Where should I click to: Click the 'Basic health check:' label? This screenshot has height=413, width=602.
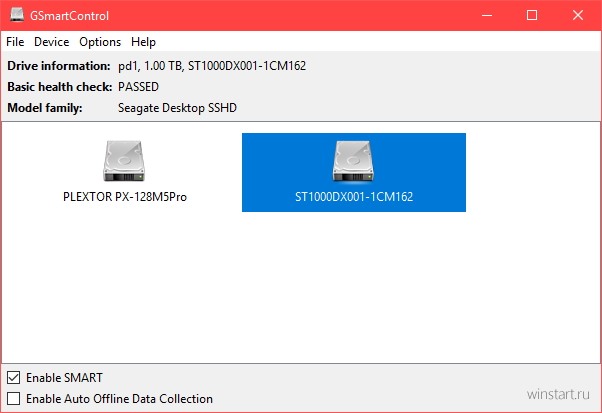pos(60,87)
